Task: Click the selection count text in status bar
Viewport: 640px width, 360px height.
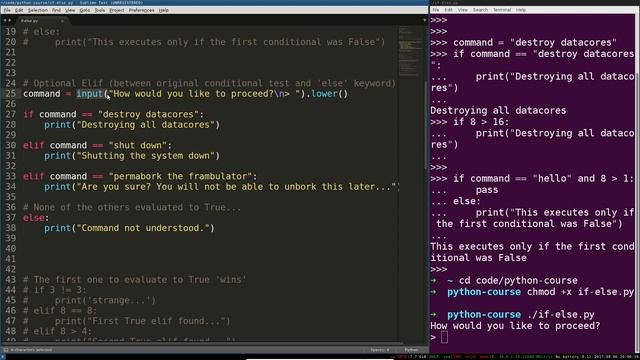Action: (x=31, y=350)
